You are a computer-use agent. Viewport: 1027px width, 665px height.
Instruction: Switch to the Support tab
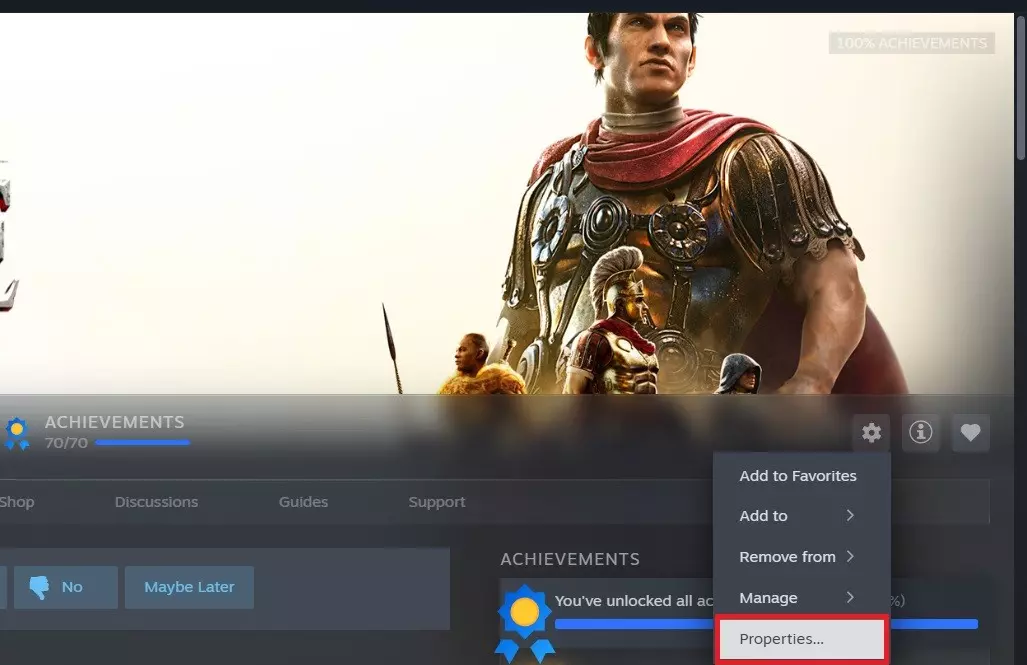point(437,503)
